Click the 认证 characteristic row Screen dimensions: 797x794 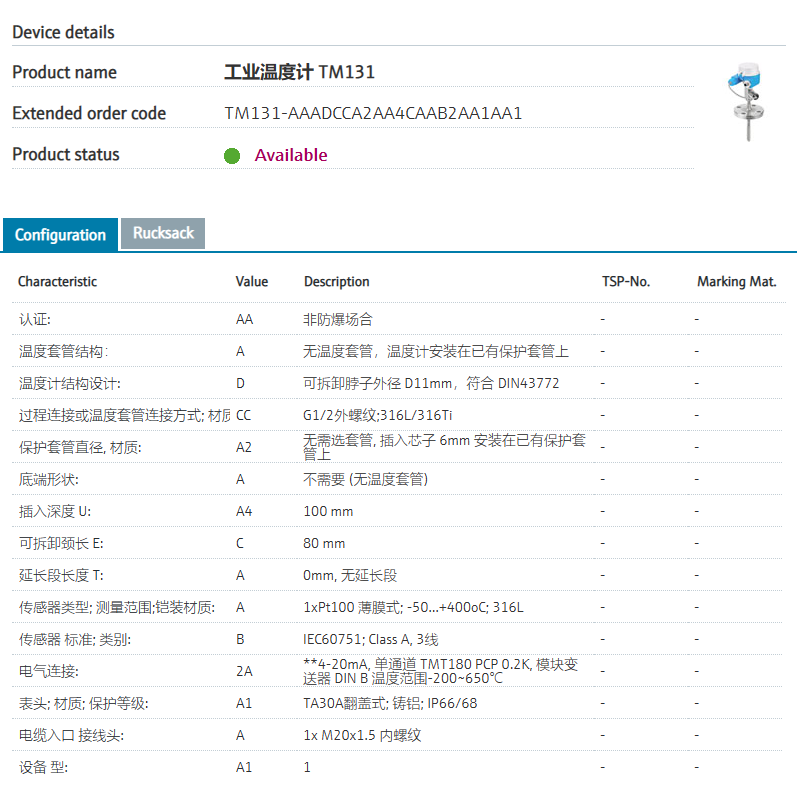point(35,320)
